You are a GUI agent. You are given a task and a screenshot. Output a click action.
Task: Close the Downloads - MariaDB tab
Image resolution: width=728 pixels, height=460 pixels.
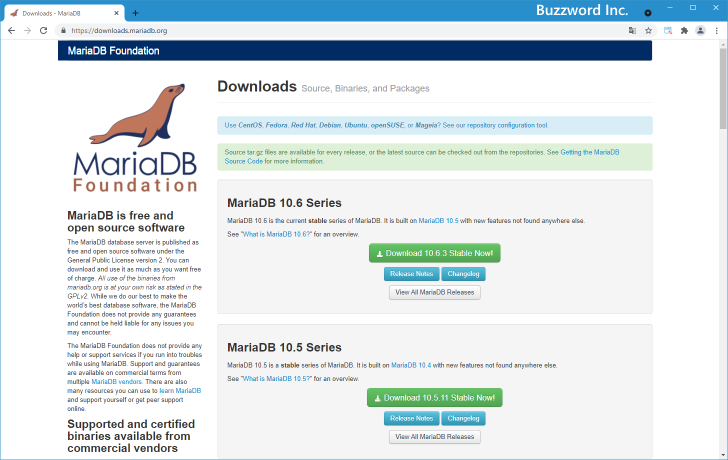point(117,12)
